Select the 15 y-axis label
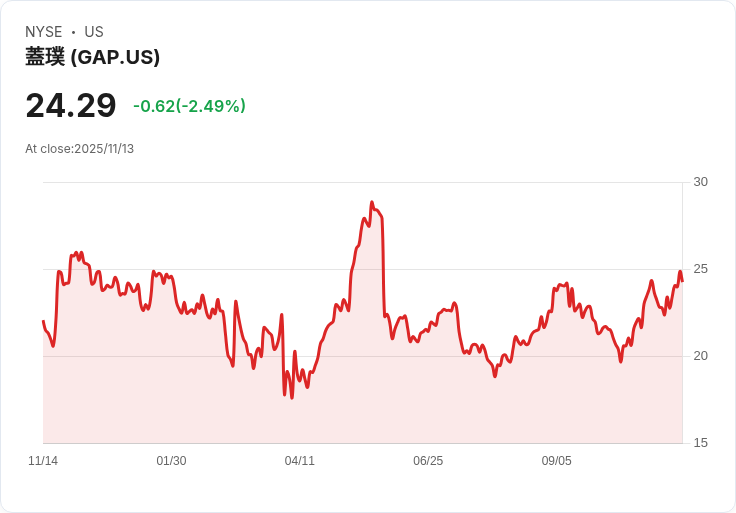This screenshot has height=513, width=736. [x=700, y=443]
